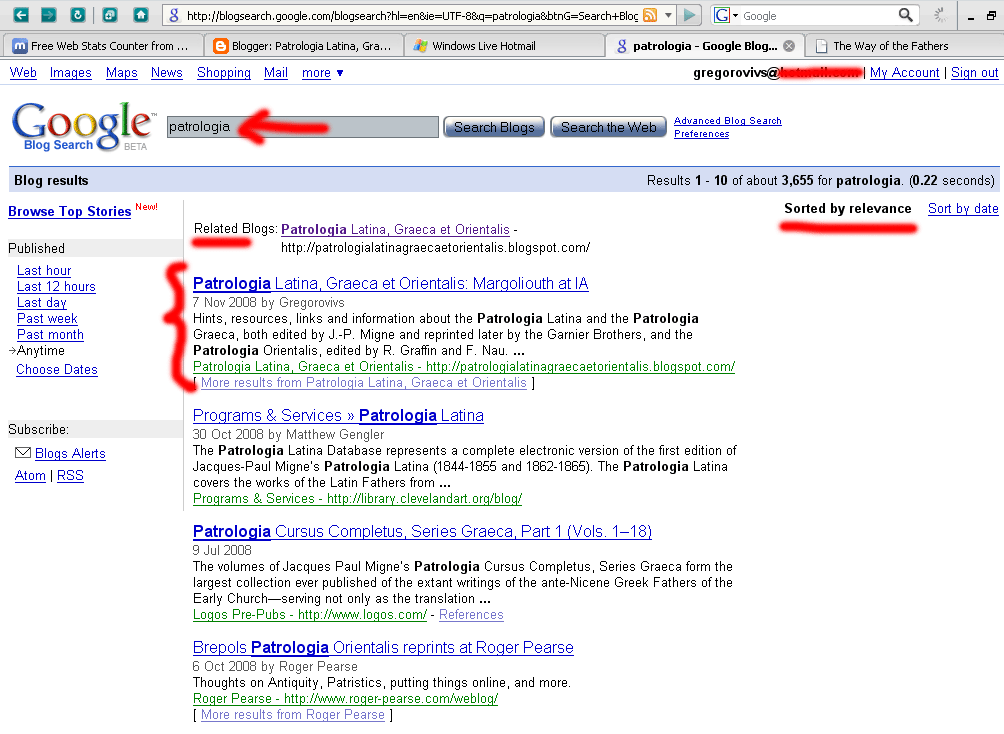
Task: Filter results by Last 12 hours
Action: pyautogui.click(x=56, y=286)
